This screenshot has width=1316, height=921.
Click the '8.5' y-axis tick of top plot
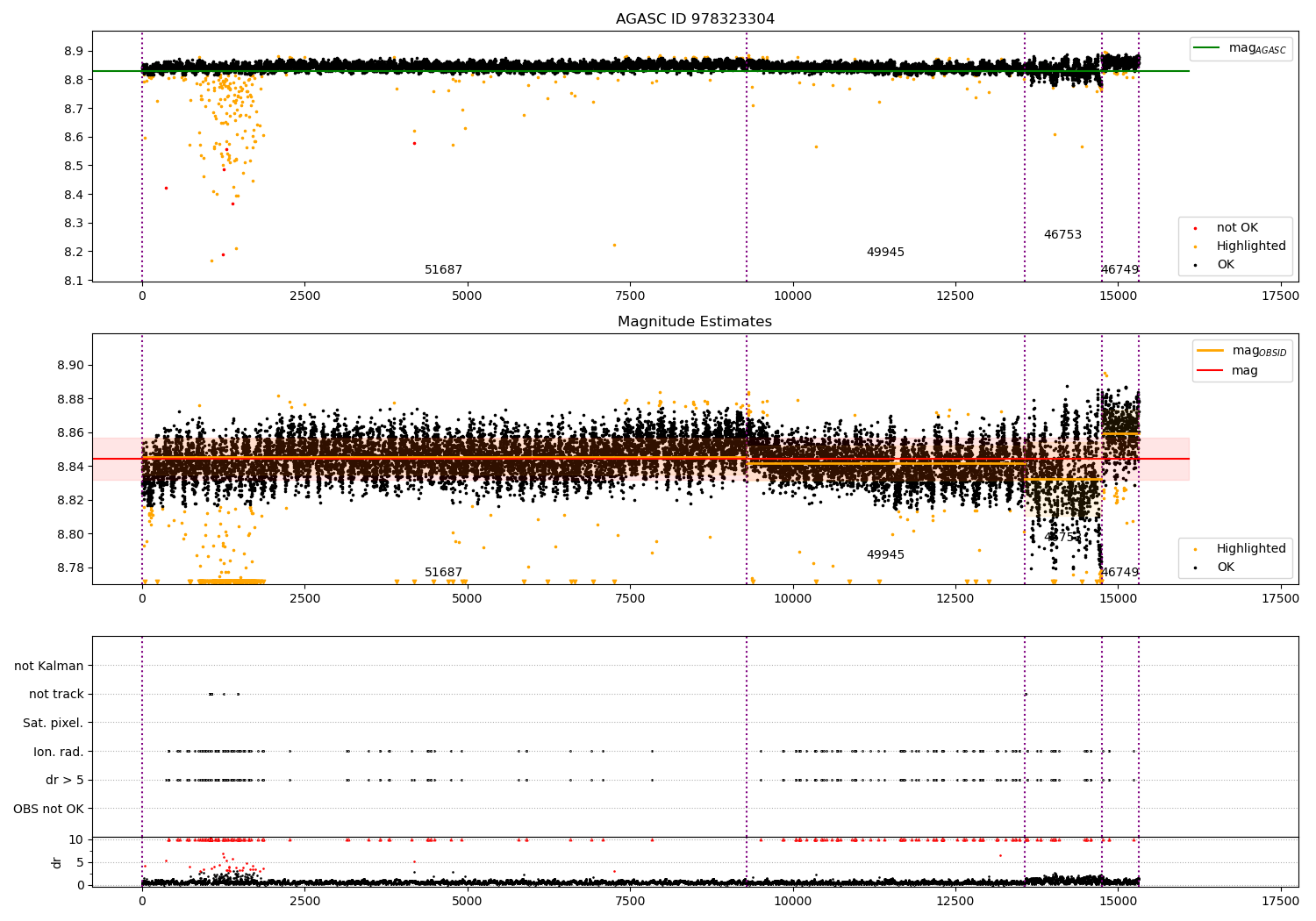click(x=75, y=166)
